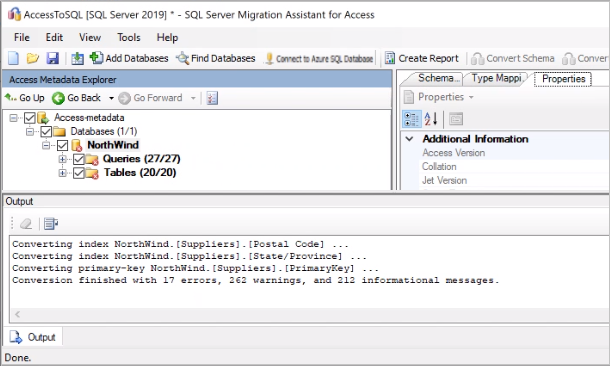Image resolution: width=611 pixels, height=366 pixels.
Task: Click Add Databases in the toolbar
Action: (x=129, y=58)
